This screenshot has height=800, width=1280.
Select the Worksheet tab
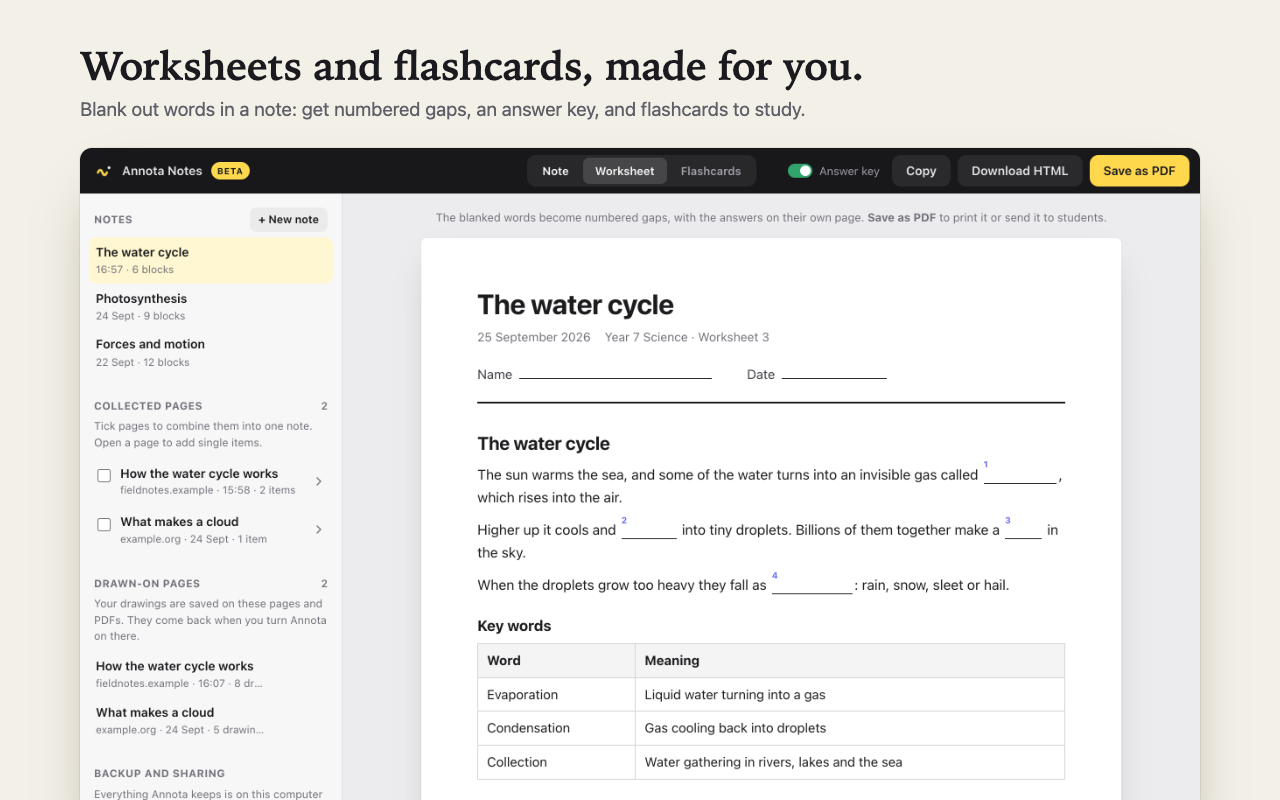coord(625,171)
